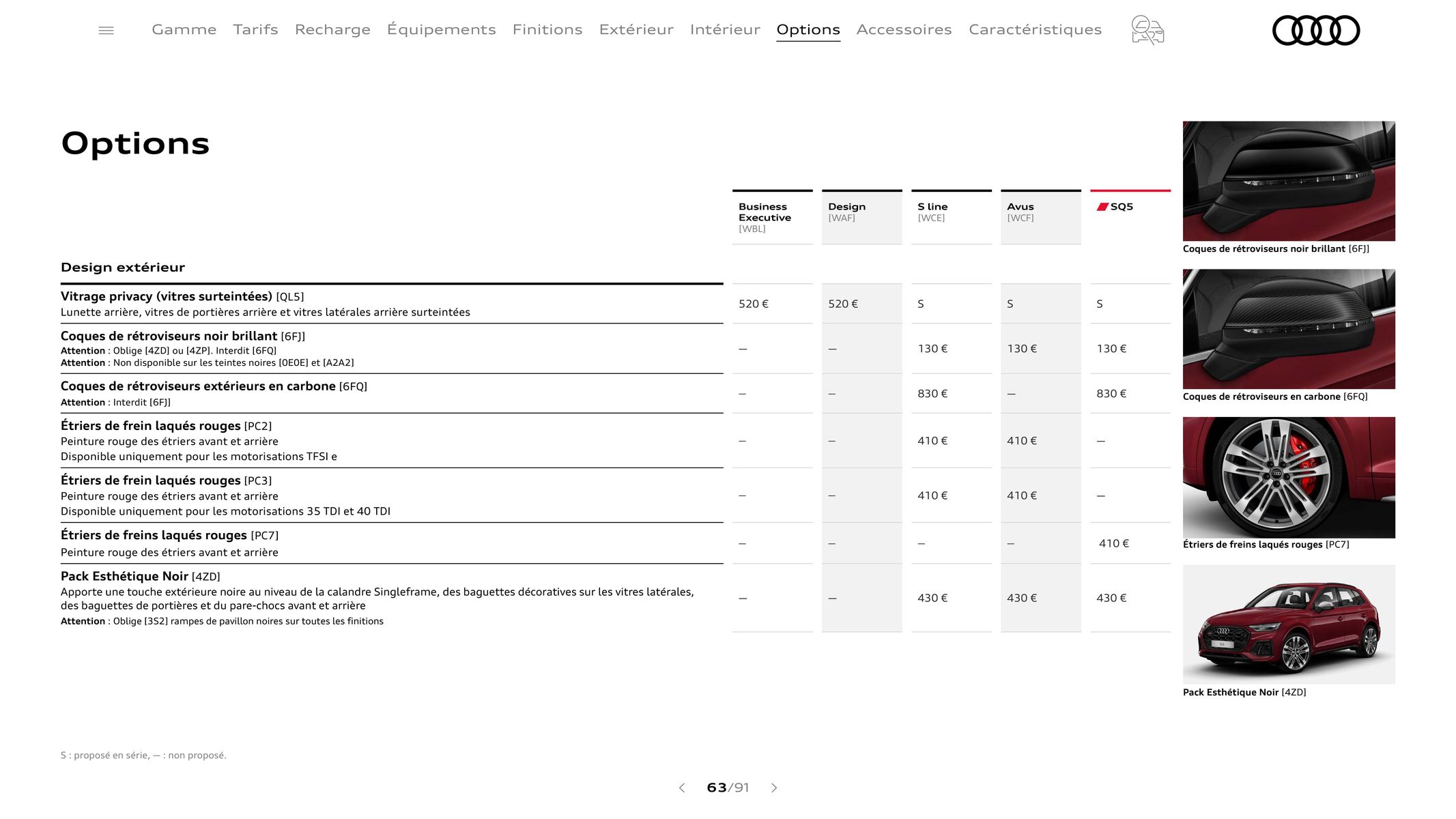Screen dimensions: 1456x819
Task: Click 830 € in the S line column
Action: point(932,394)
